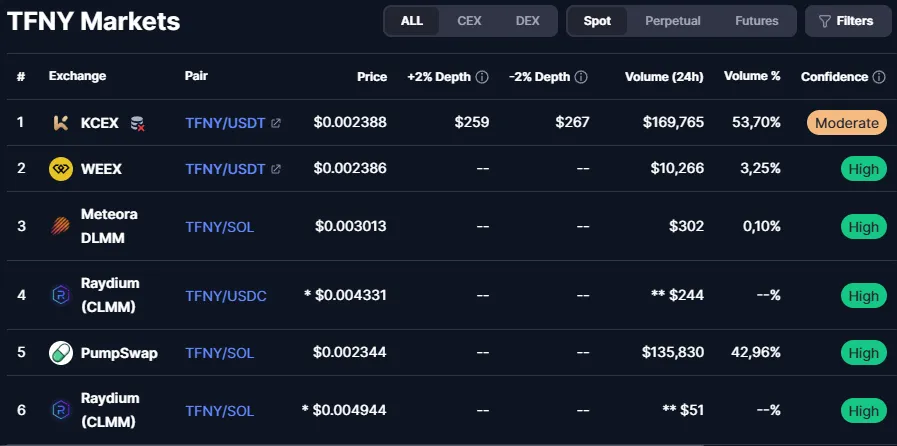The image size is (897, 446).
Task: Switch to the Perpetual tab
Action: (673, 21)
